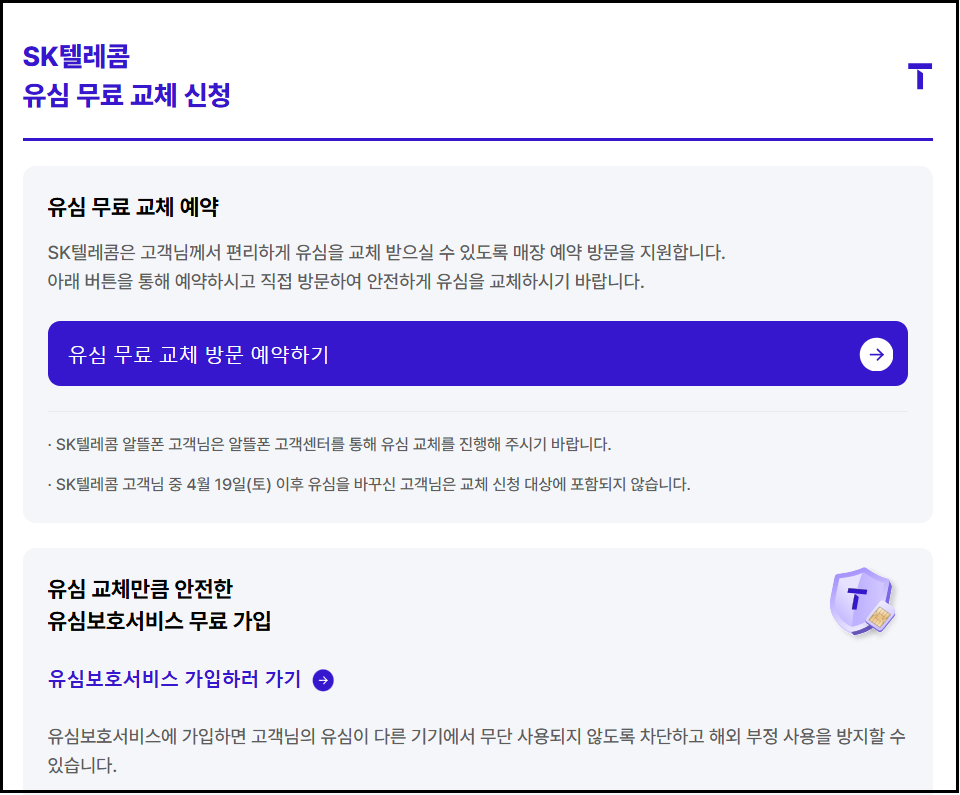The height and width of the screenshot is (795, 960).
Task: Click the white arrow circle on reservation button
Action: (876, 354)
